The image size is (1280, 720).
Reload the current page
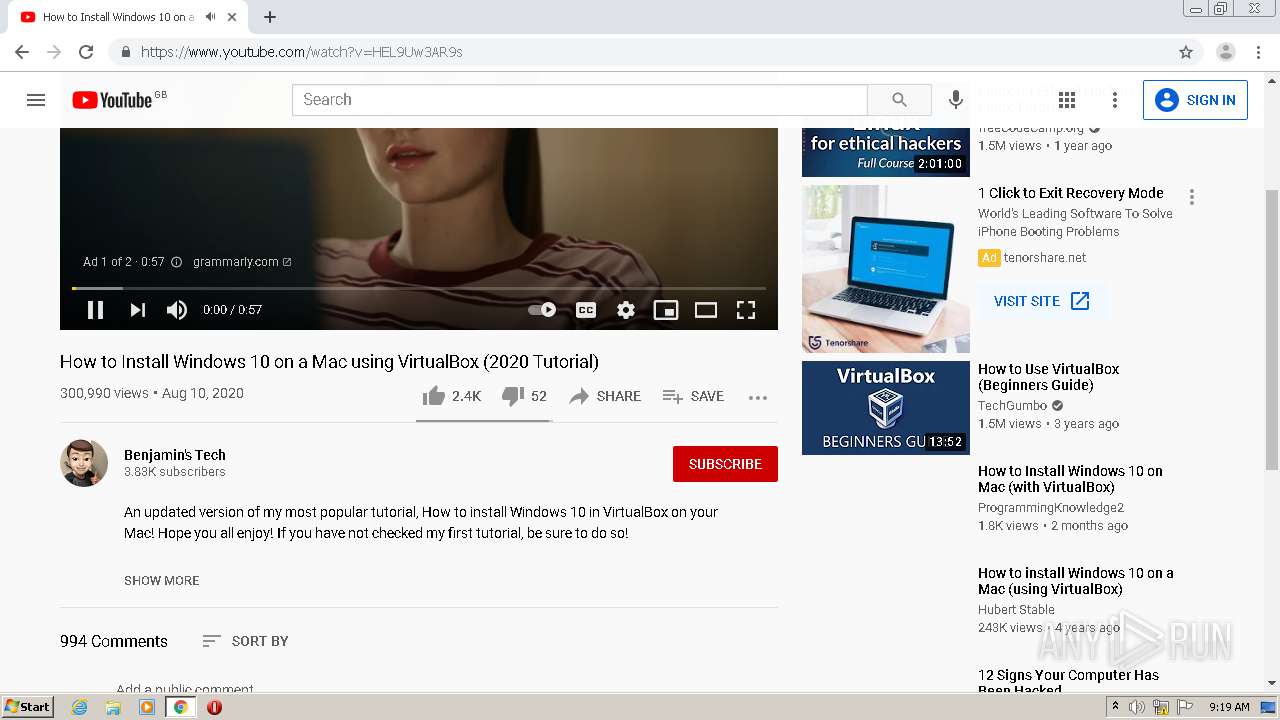pyautogui.click(x=86, y=52)
